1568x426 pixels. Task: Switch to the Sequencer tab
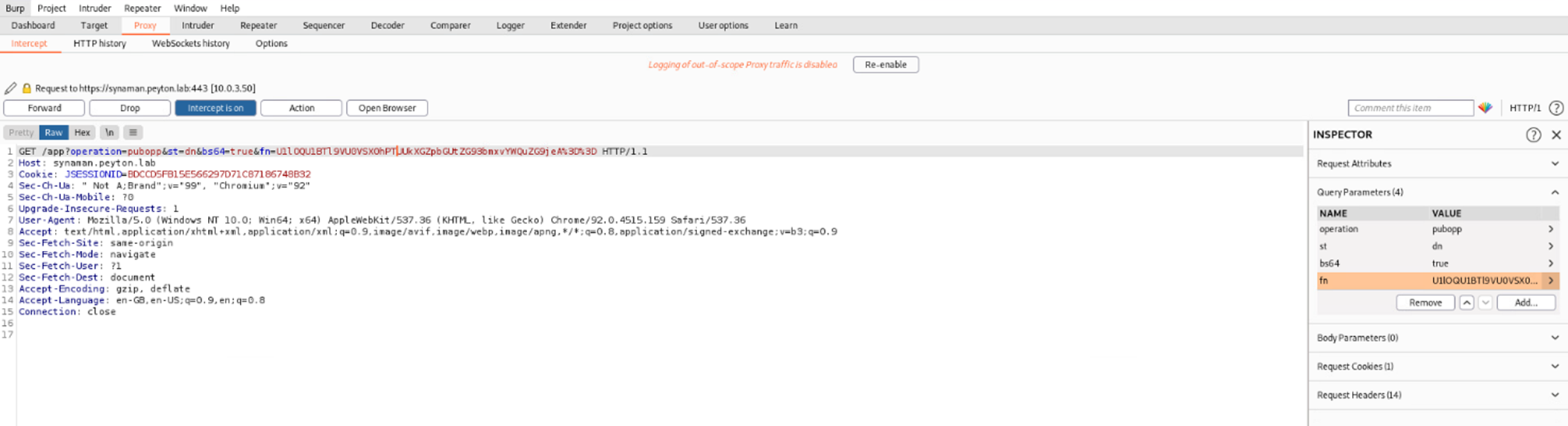[324, 25]
